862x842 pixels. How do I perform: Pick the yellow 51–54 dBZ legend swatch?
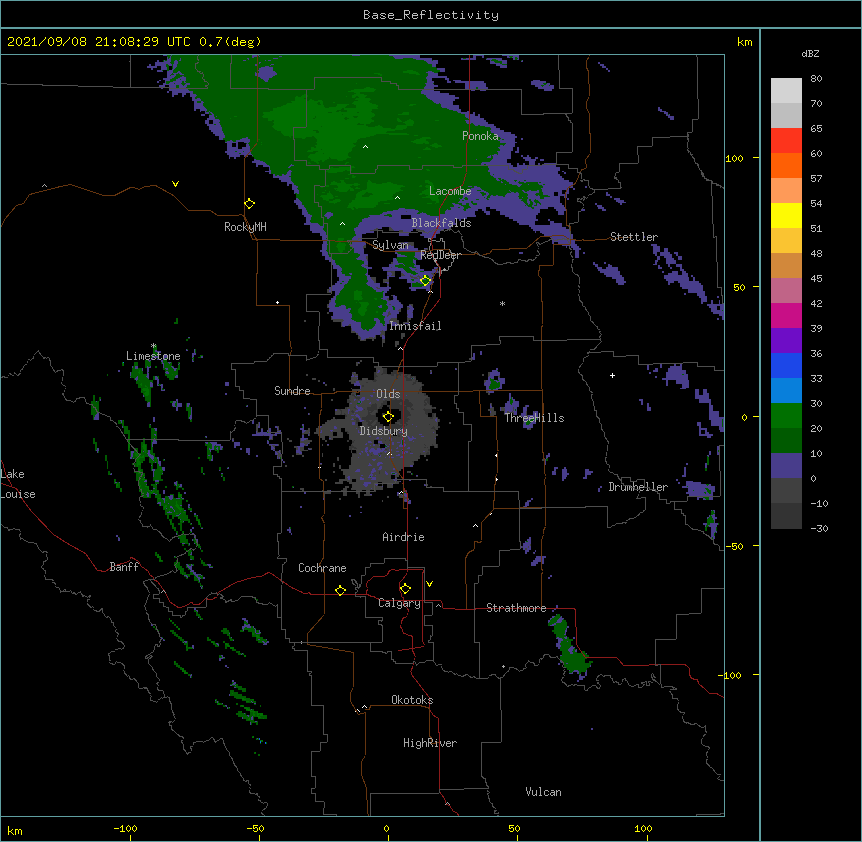(x=786, y=215)
